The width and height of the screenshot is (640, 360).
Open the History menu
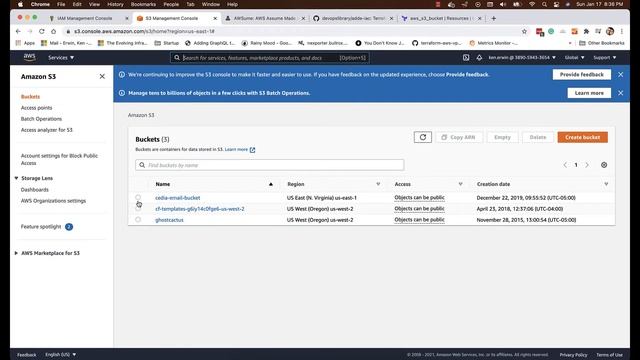tap(115, 4)
